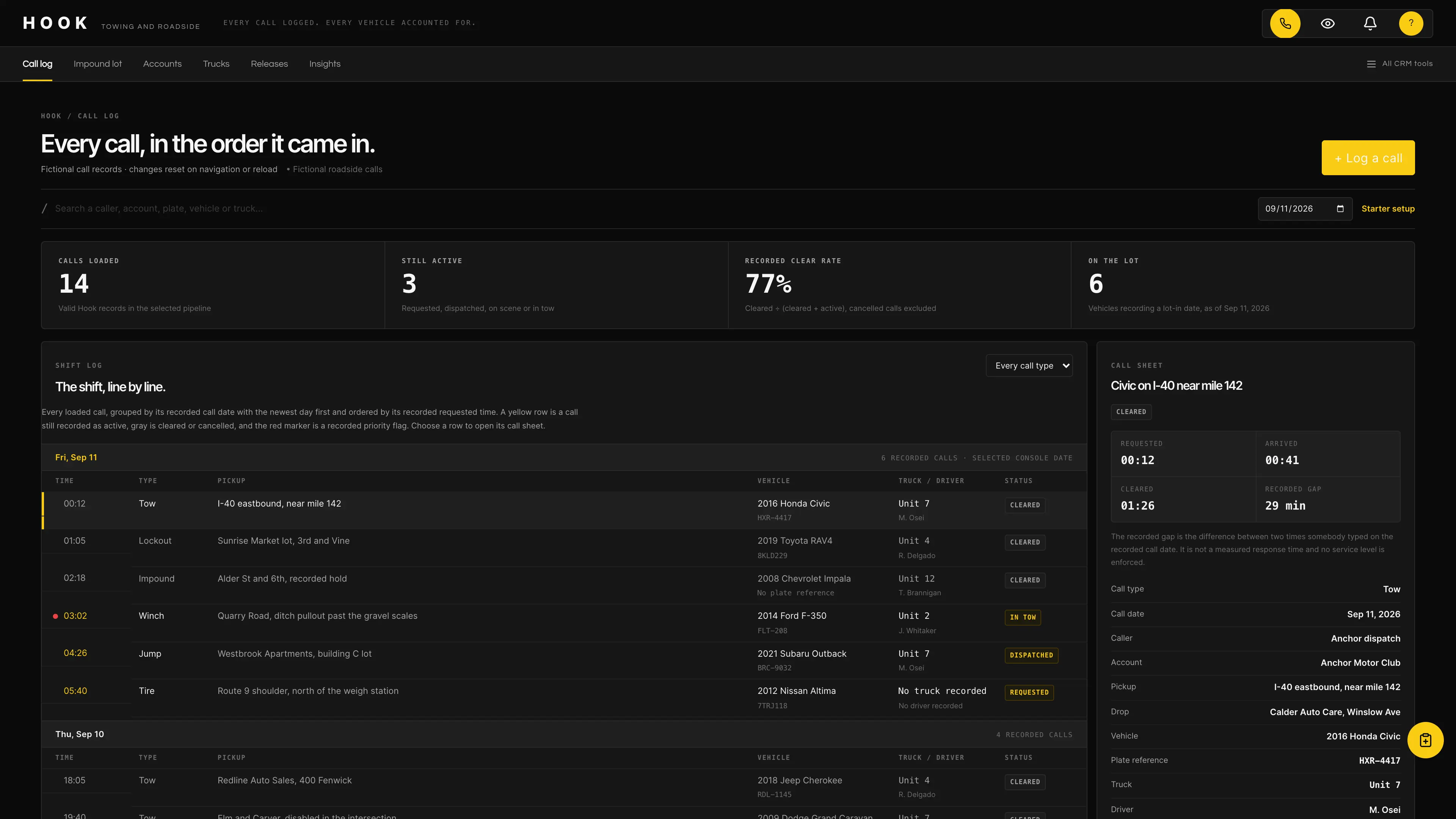Click the Still Active 3 stat card
Viewport: 1456px width, 819px height.
pyautogui.click(x=556, y=285)
